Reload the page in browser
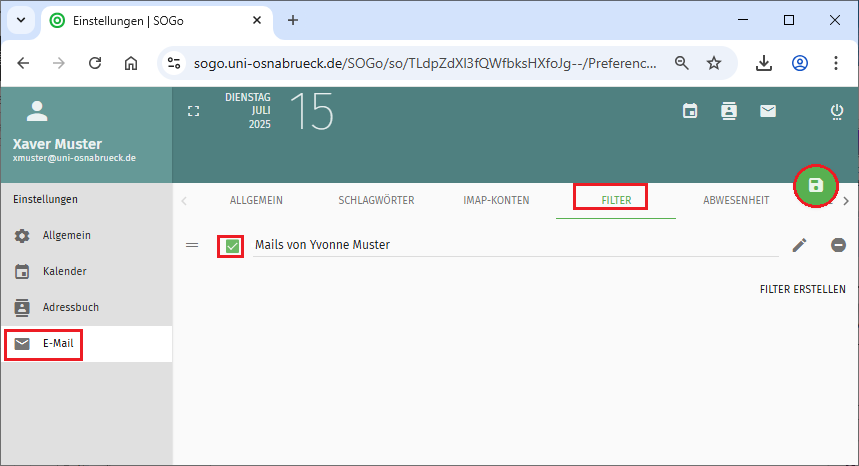This screenshot has width=859, height=466. coord(95,63)
